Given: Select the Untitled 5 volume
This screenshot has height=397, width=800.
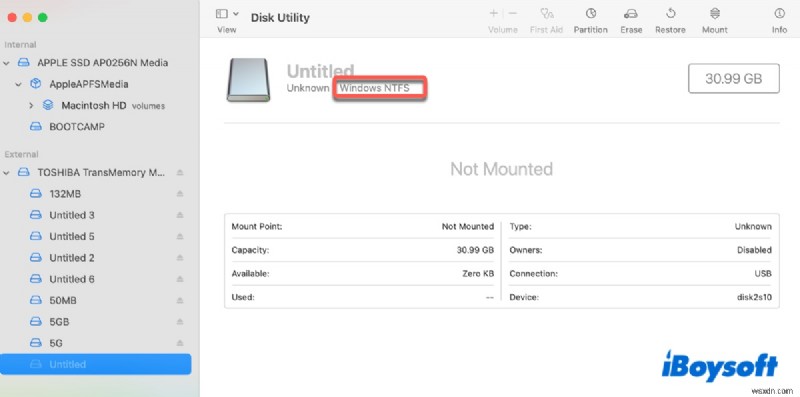Looking at the screenshot, I should point(72,237).
